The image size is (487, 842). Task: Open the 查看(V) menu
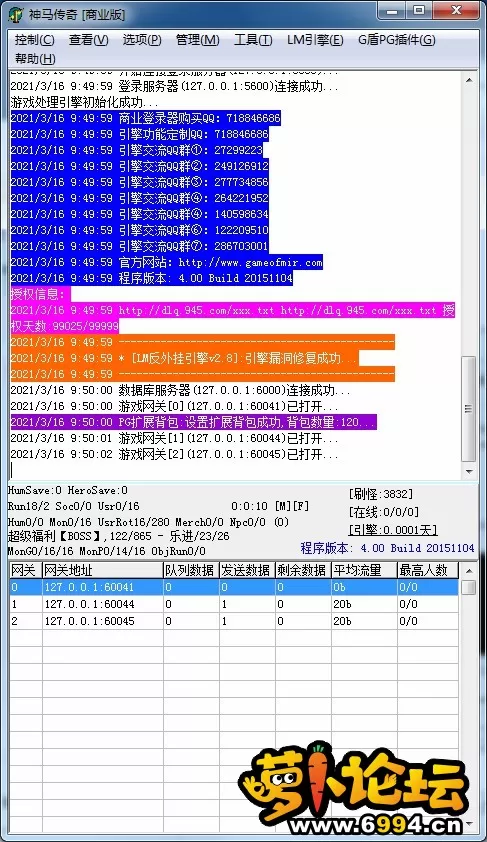point(89,40)
